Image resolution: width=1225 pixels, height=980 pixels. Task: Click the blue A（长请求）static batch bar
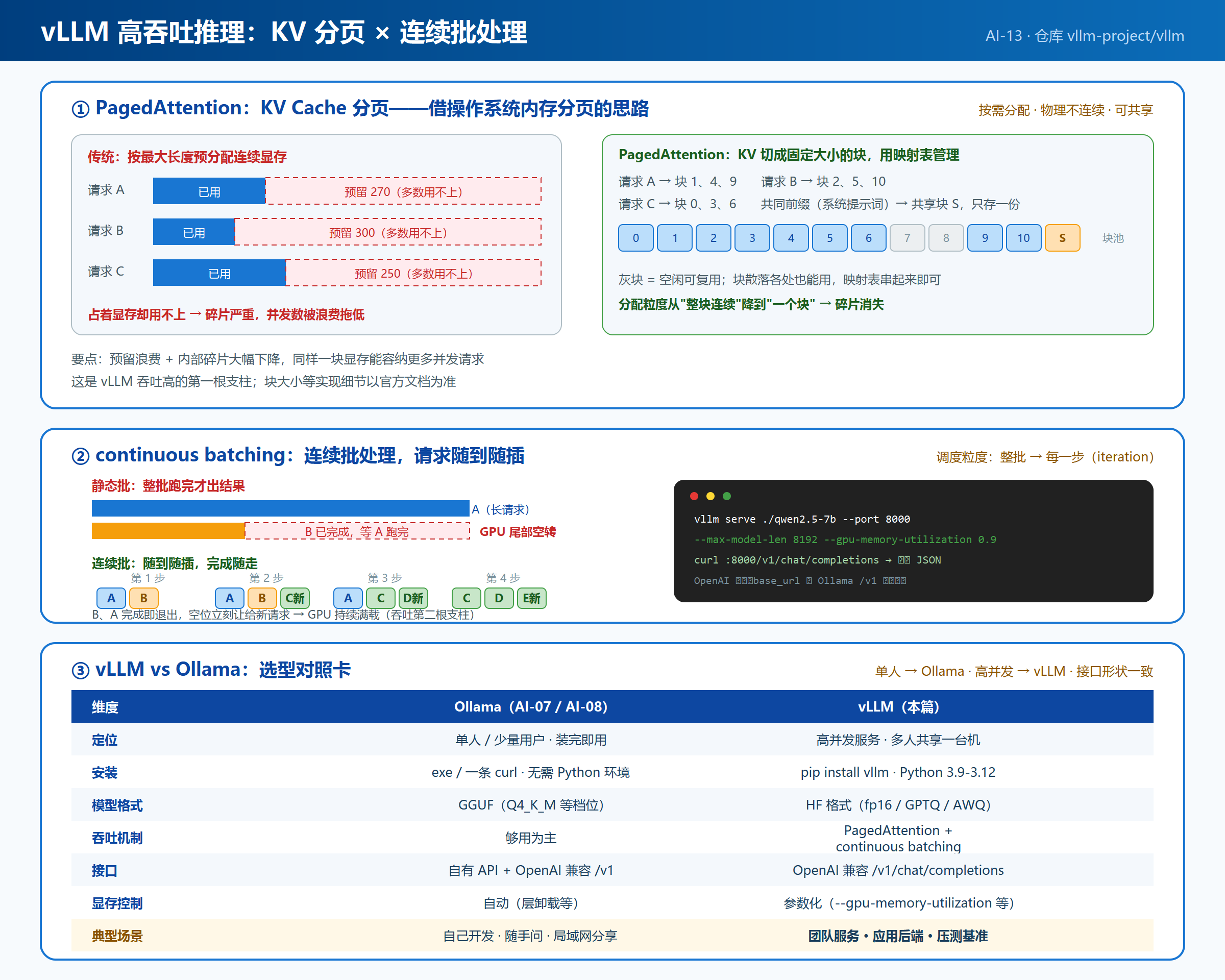click(x=281, y=508)
